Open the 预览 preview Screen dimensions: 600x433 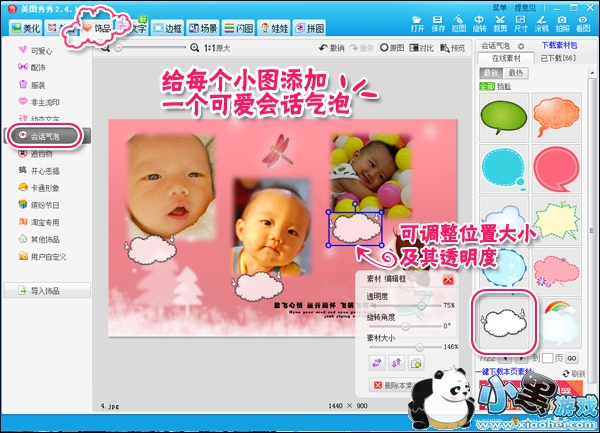point(452,48)
